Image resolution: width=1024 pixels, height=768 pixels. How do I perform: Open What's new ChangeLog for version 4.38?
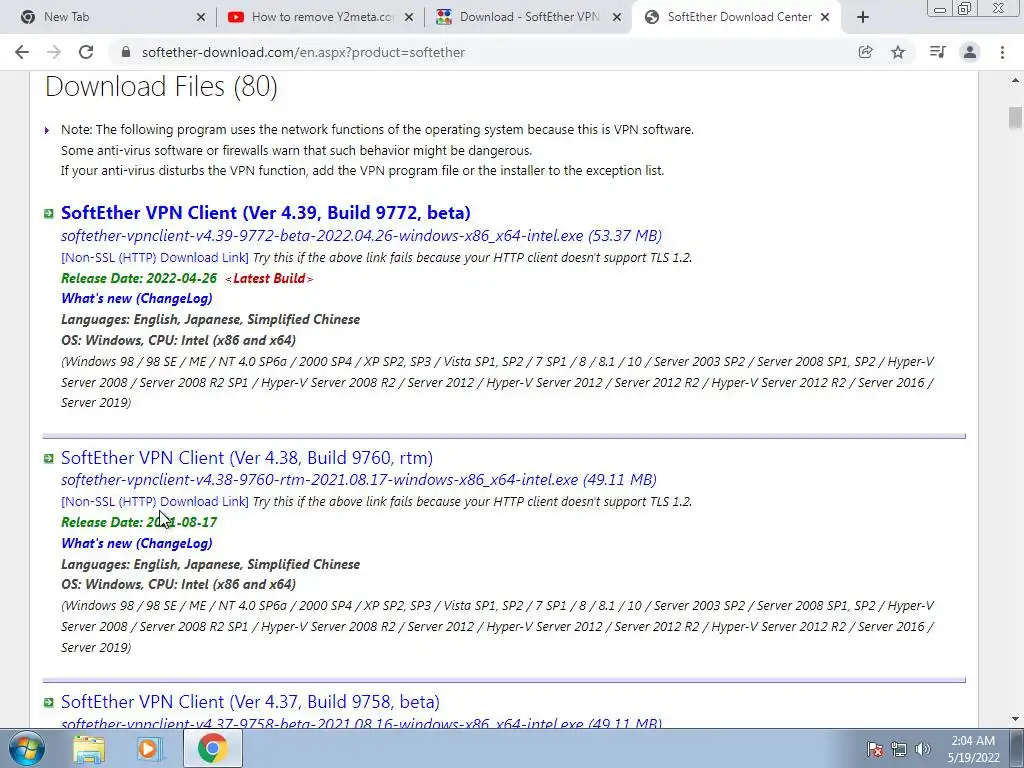point(136,543)
